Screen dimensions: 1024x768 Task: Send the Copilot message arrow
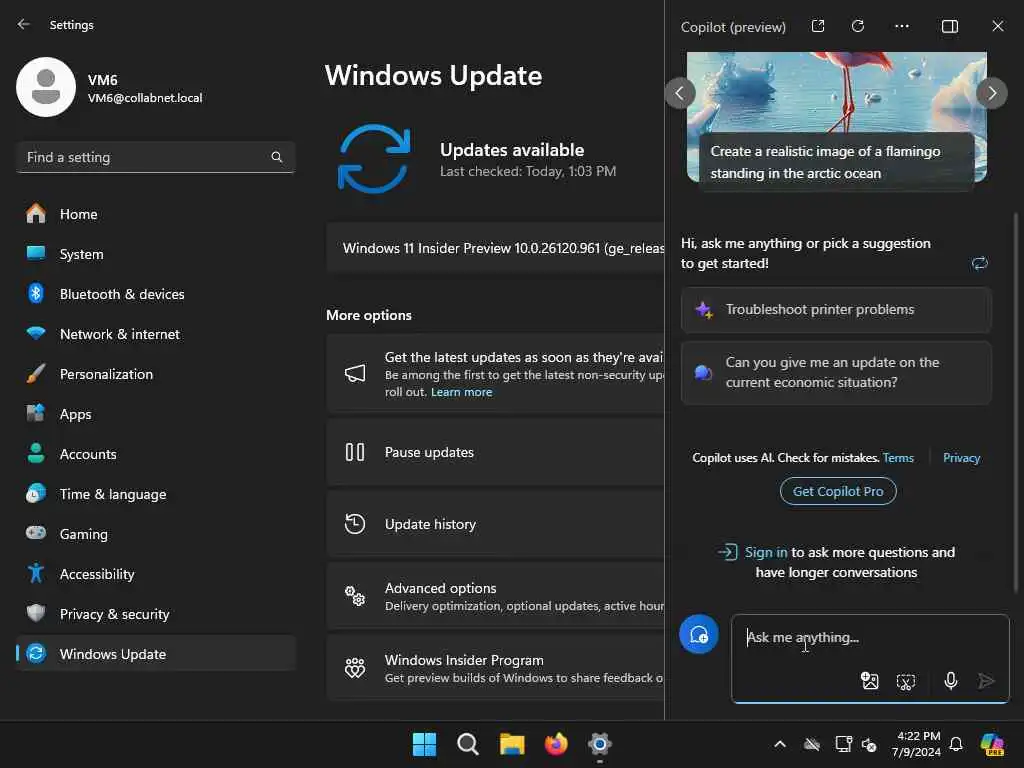pyautogui.click(x=986, y=681)
